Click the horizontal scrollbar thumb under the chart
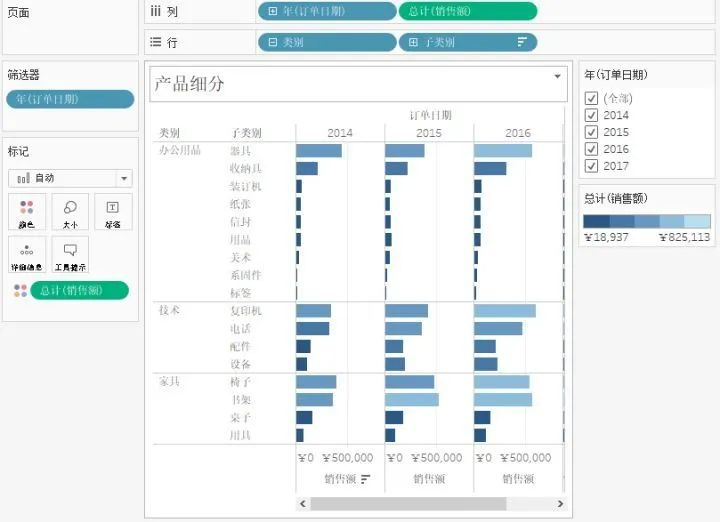 tap(408, 504)
